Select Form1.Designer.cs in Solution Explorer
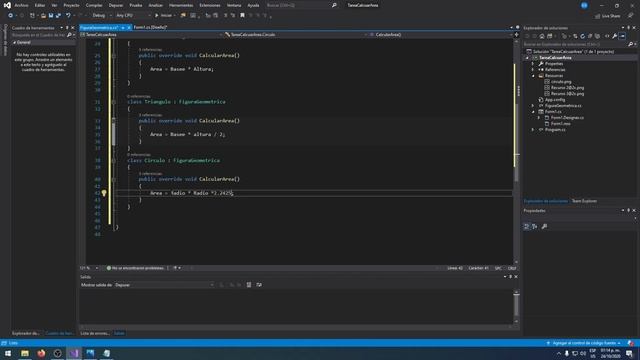 point(567,118)
